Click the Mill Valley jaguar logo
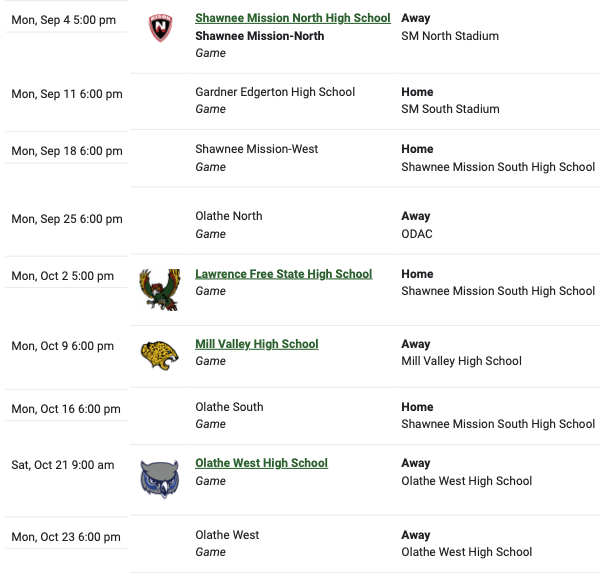This screenshot has height=574, width=600. click(x=160, y=355)
